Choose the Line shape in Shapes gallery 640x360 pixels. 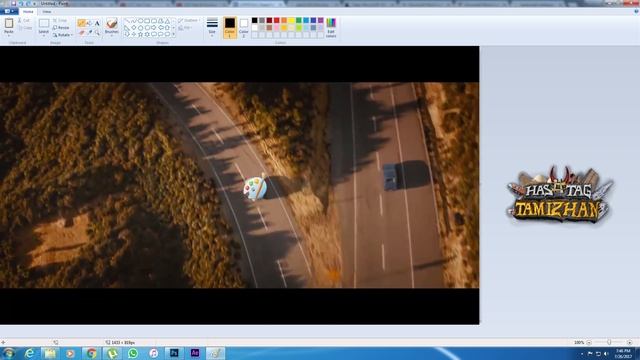click(127, 21)
